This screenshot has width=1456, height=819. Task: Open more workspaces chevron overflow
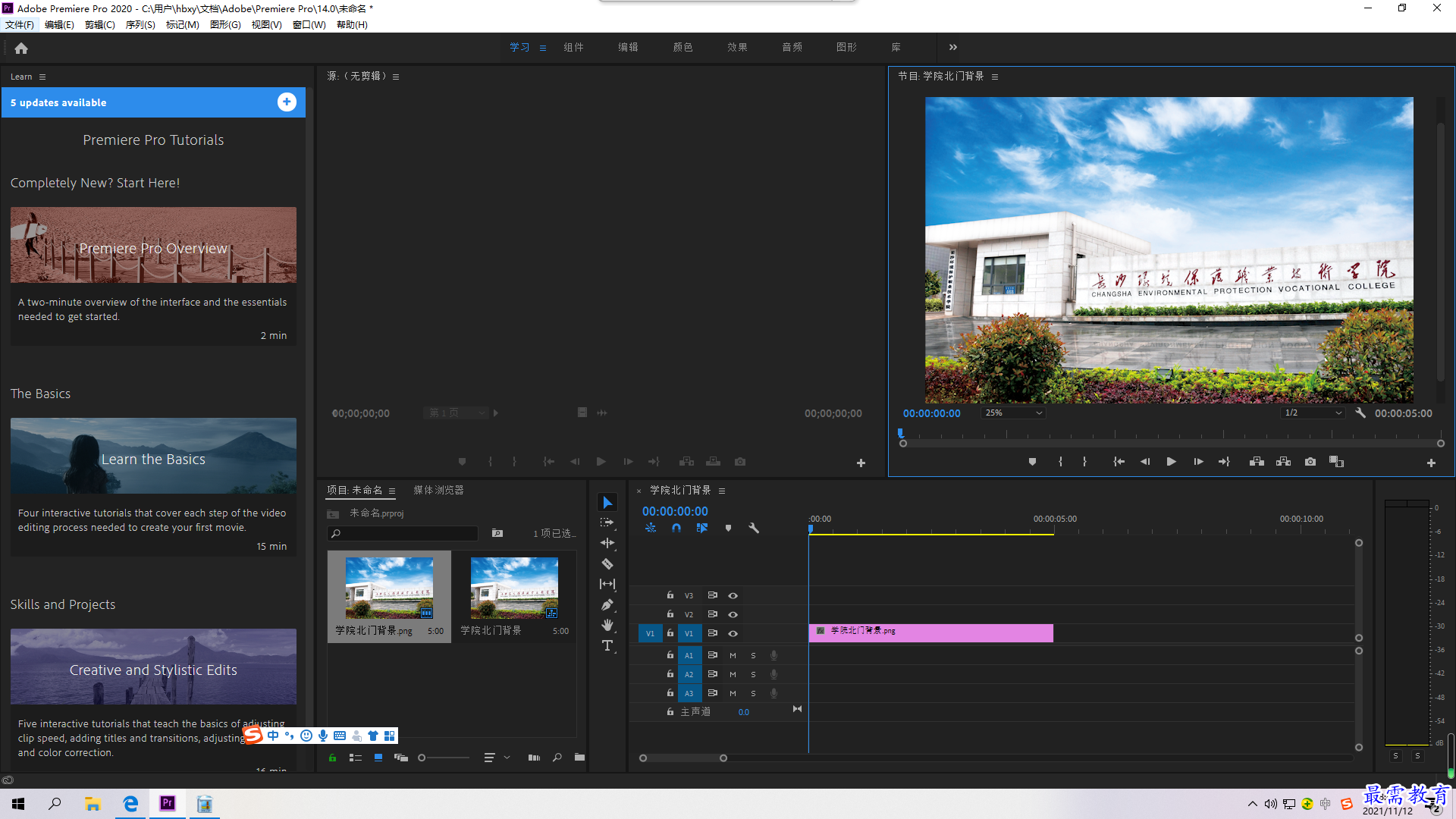[x=952, y=47]
